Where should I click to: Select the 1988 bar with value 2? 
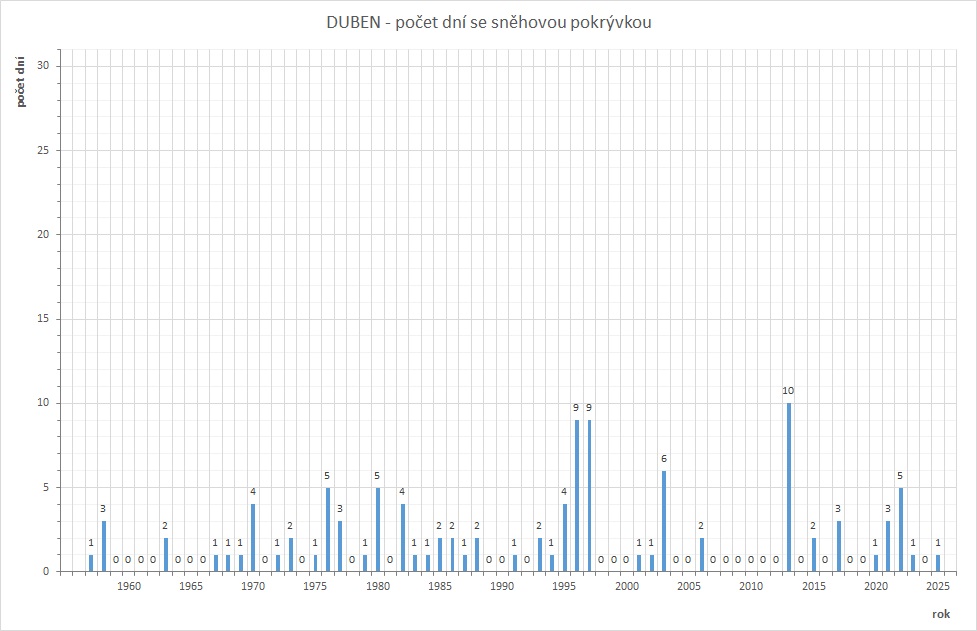[x=477, y=554]
